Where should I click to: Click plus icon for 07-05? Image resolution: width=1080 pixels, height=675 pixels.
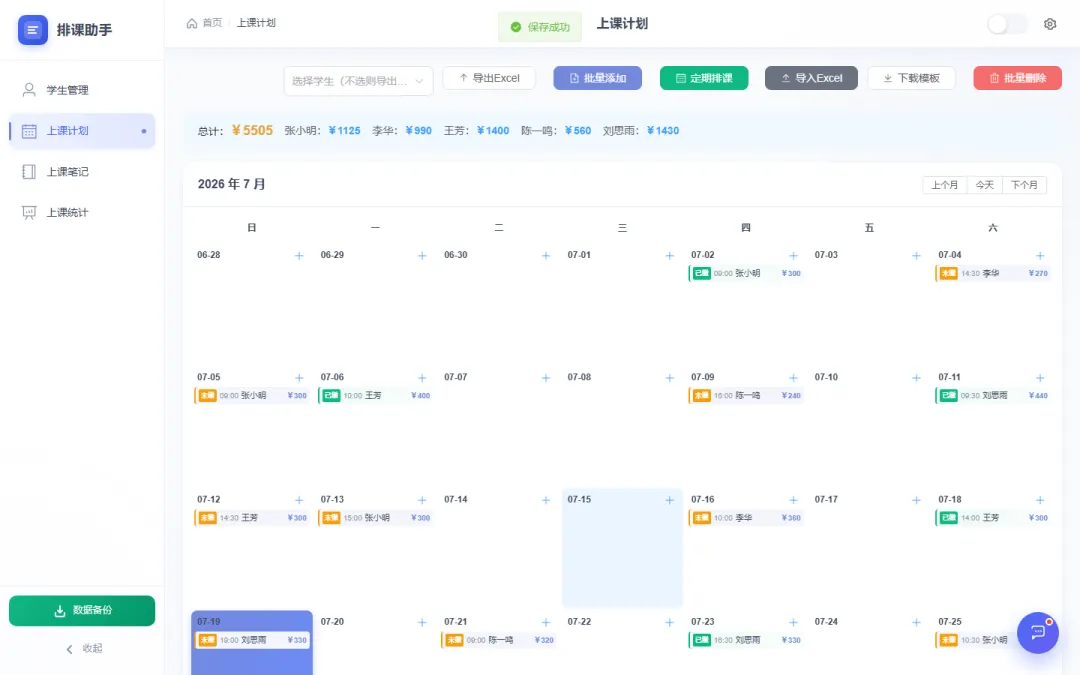pos(299,378)
